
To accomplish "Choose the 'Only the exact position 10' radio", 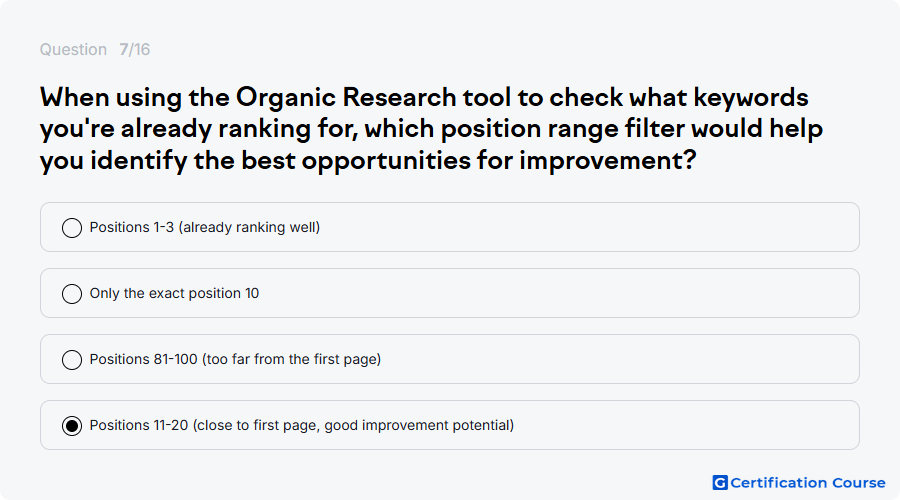I will [72, 294].
